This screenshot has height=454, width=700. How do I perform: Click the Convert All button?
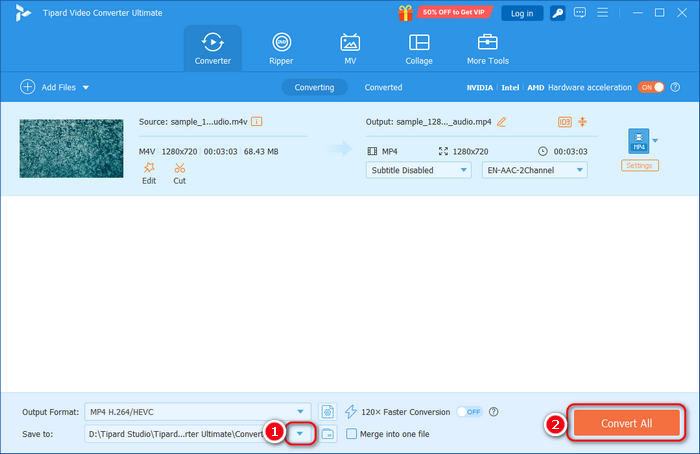(x=626, y=423)
